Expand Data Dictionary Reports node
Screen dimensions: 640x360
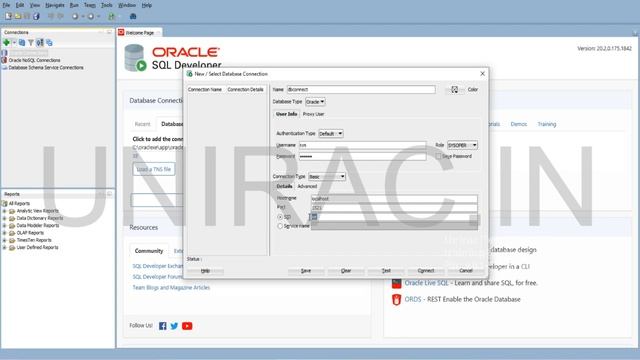(4, 218)
